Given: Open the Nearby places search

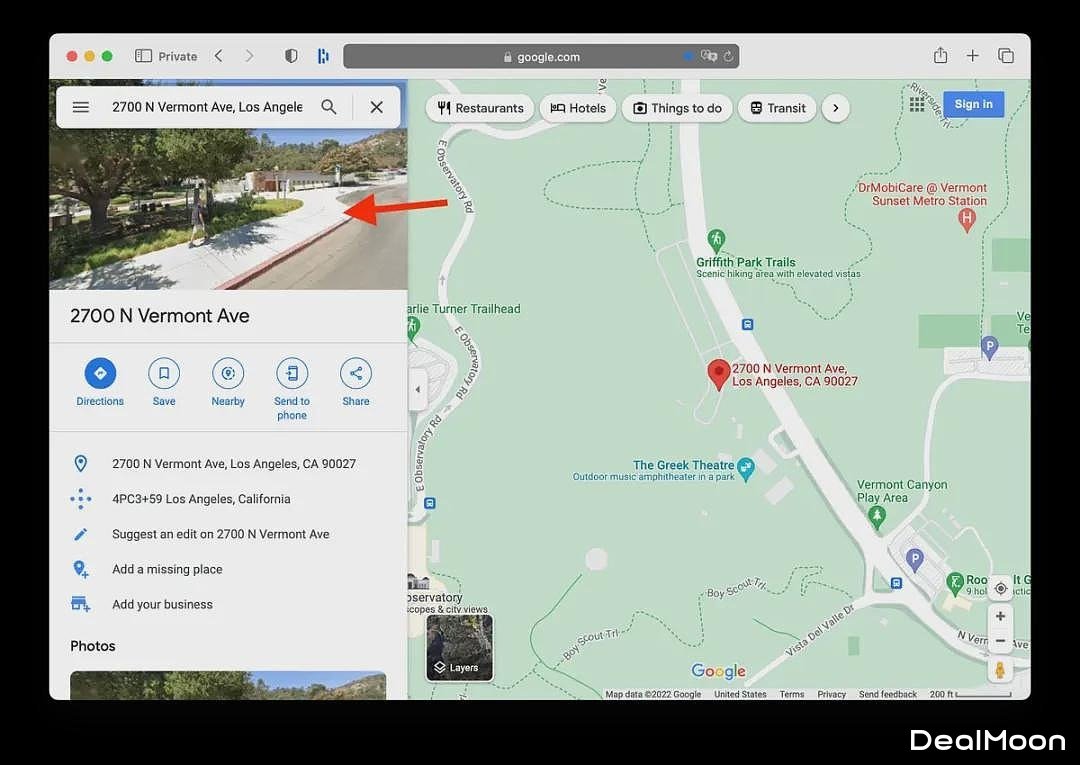Looking at the screenshot, I should [228, 374].
